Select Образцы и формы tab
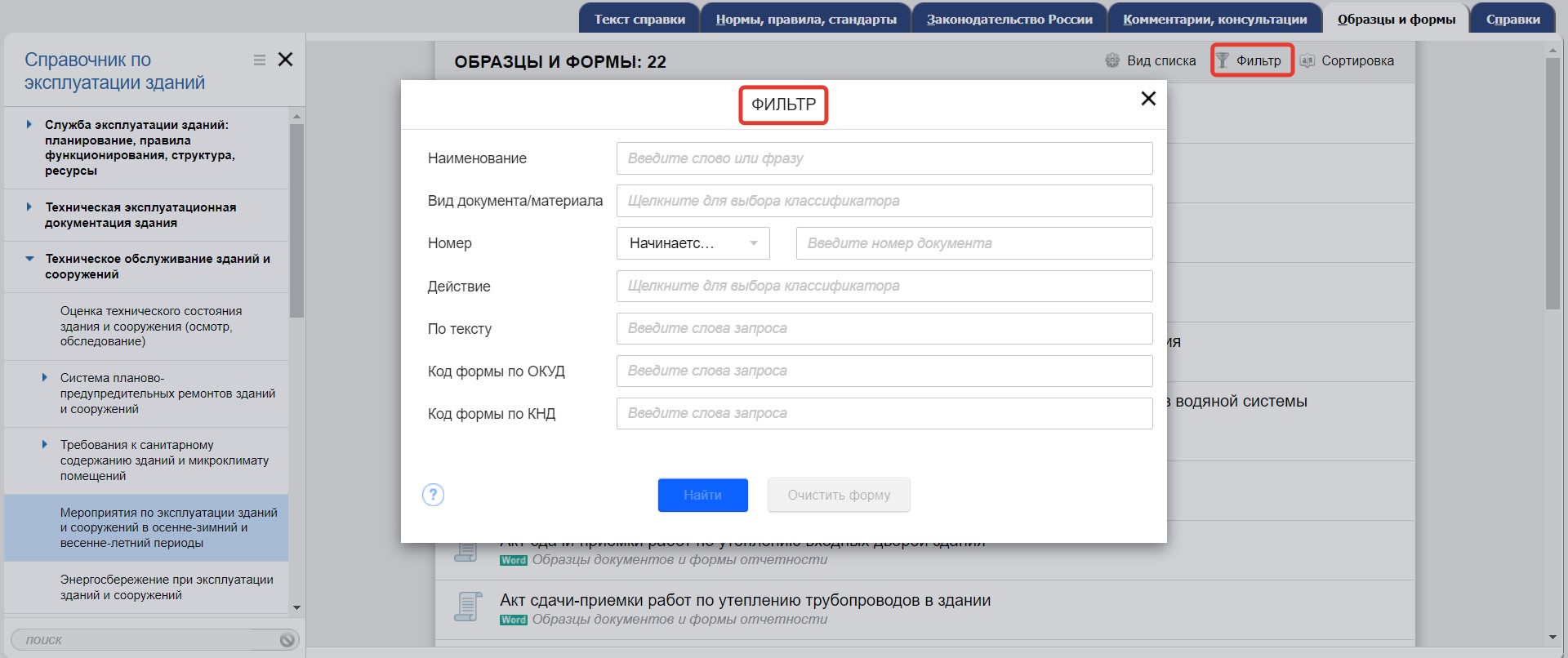This screenshot has height=658, width=1568. click(1396, 19)
